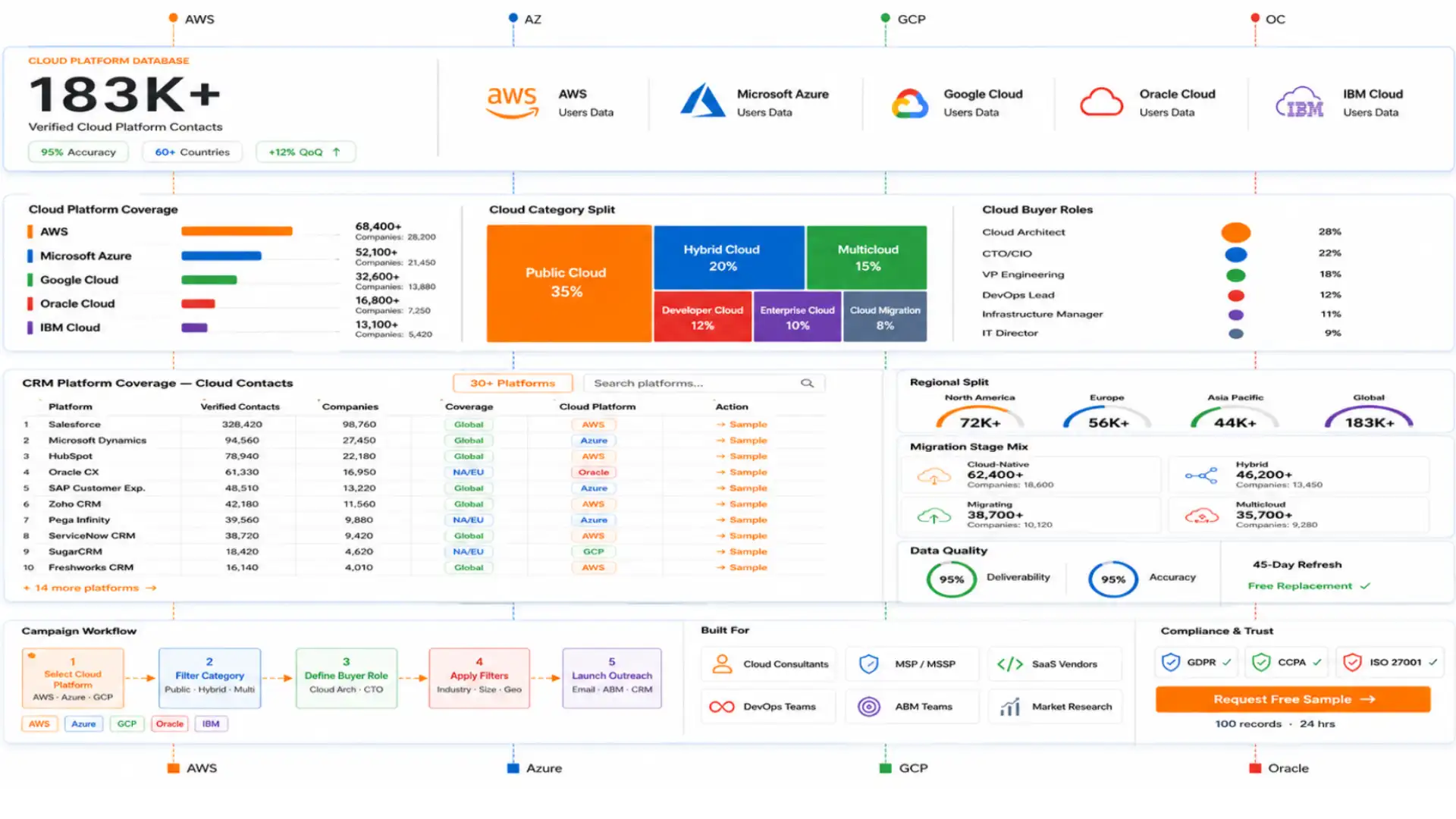Click Sample link for Oracle CX row

[742, 472]
